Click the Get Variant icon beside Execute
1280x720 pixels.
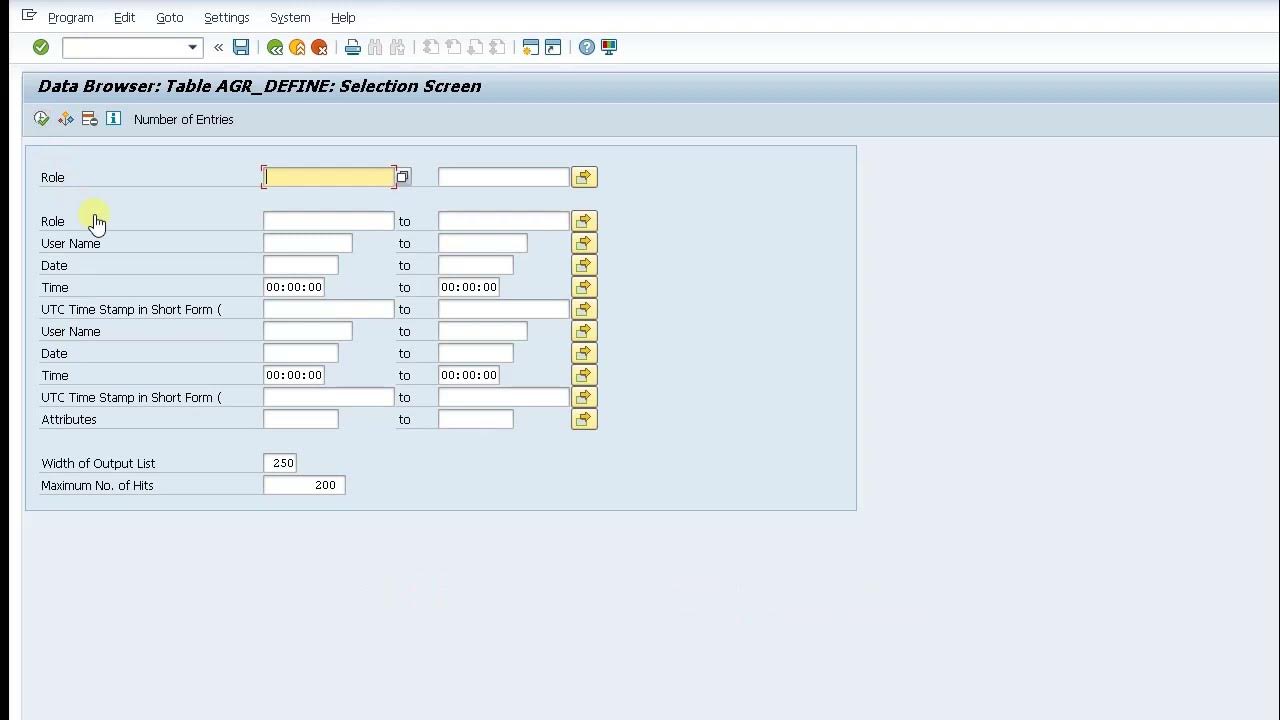coord(65,119)
